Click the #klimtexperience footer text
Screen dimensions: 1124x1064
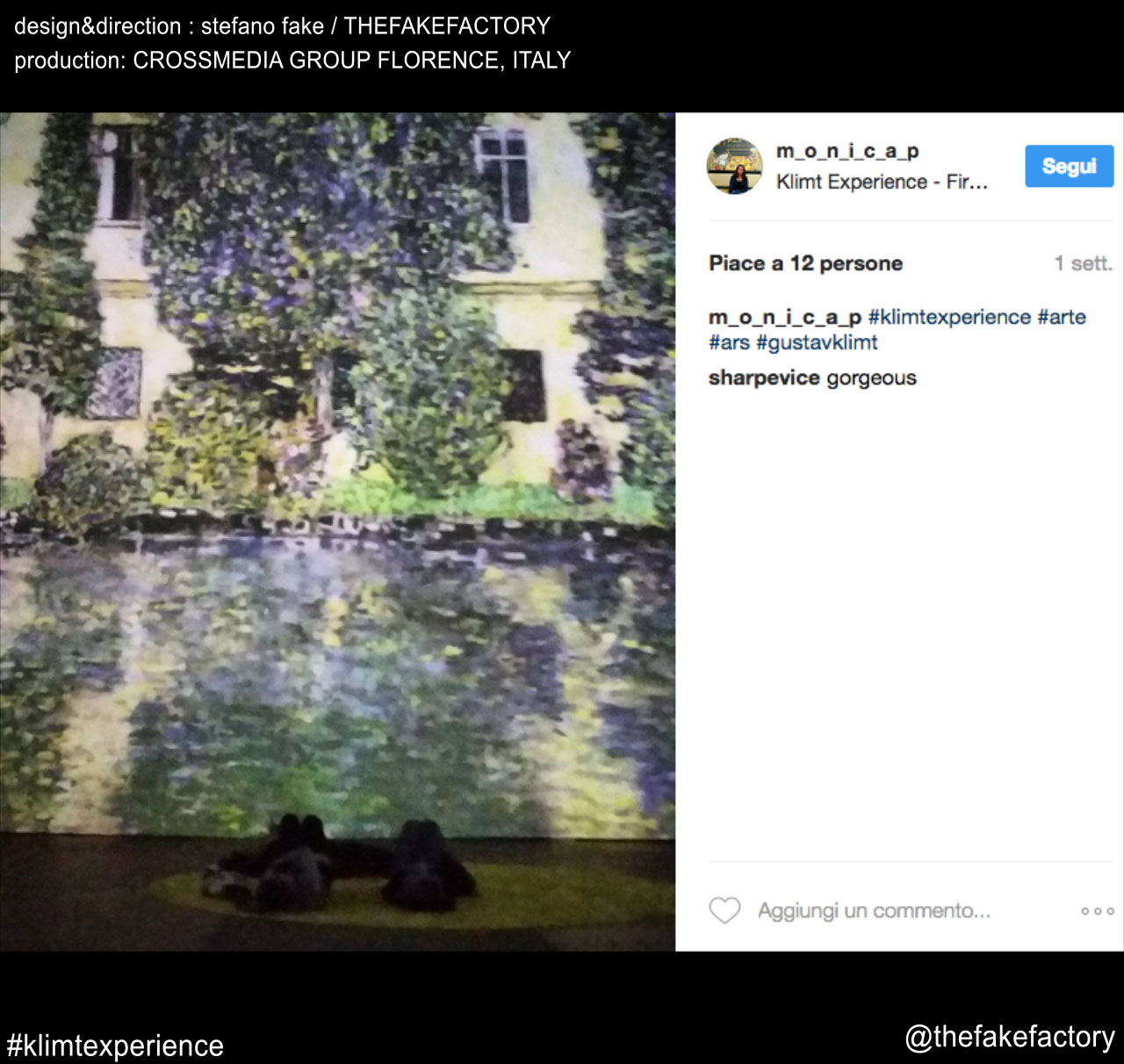(x=115, y=1046)
